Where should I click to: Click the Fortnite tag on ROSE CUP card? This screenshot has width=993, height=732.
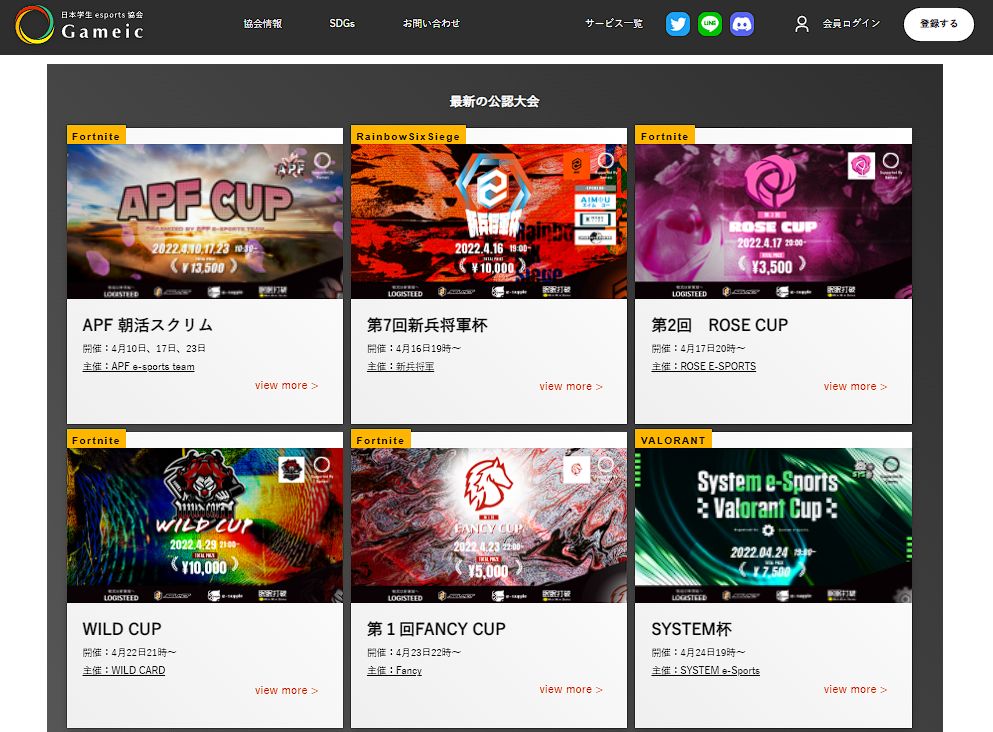(x=665, y=136)
